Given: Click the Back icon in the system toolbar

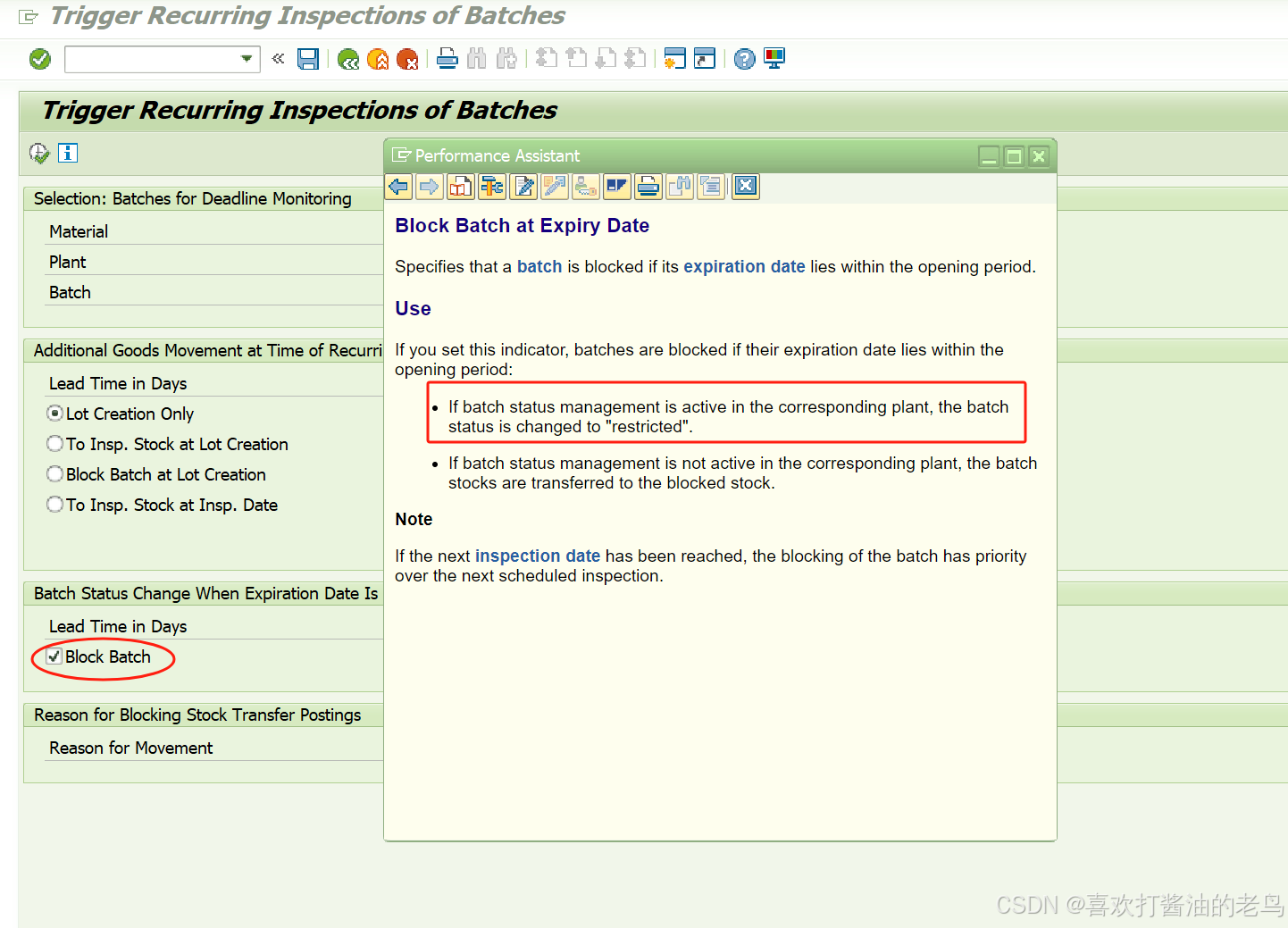Looking at the screenshot, I should coord(348,58).
